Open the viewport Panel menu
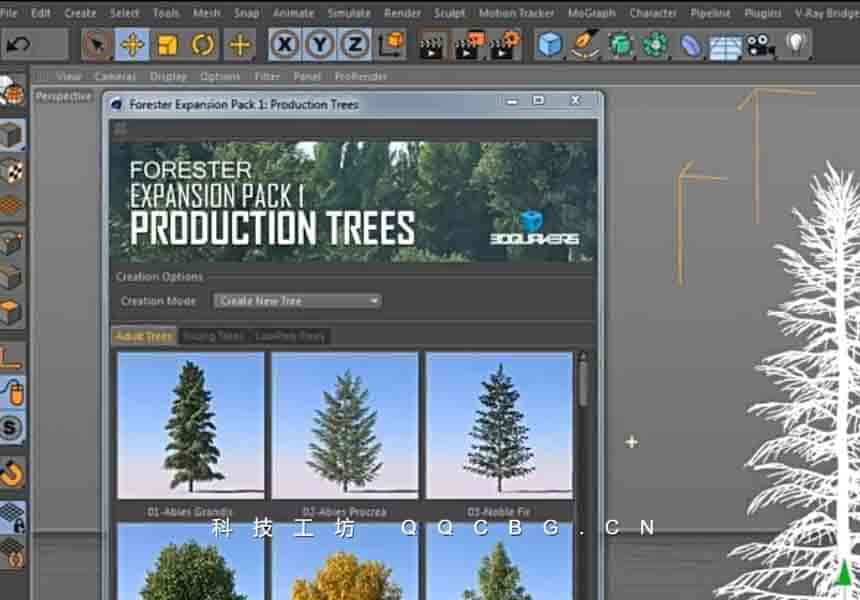The height and width of the screenshot is (600, 860). click(307, 76)
